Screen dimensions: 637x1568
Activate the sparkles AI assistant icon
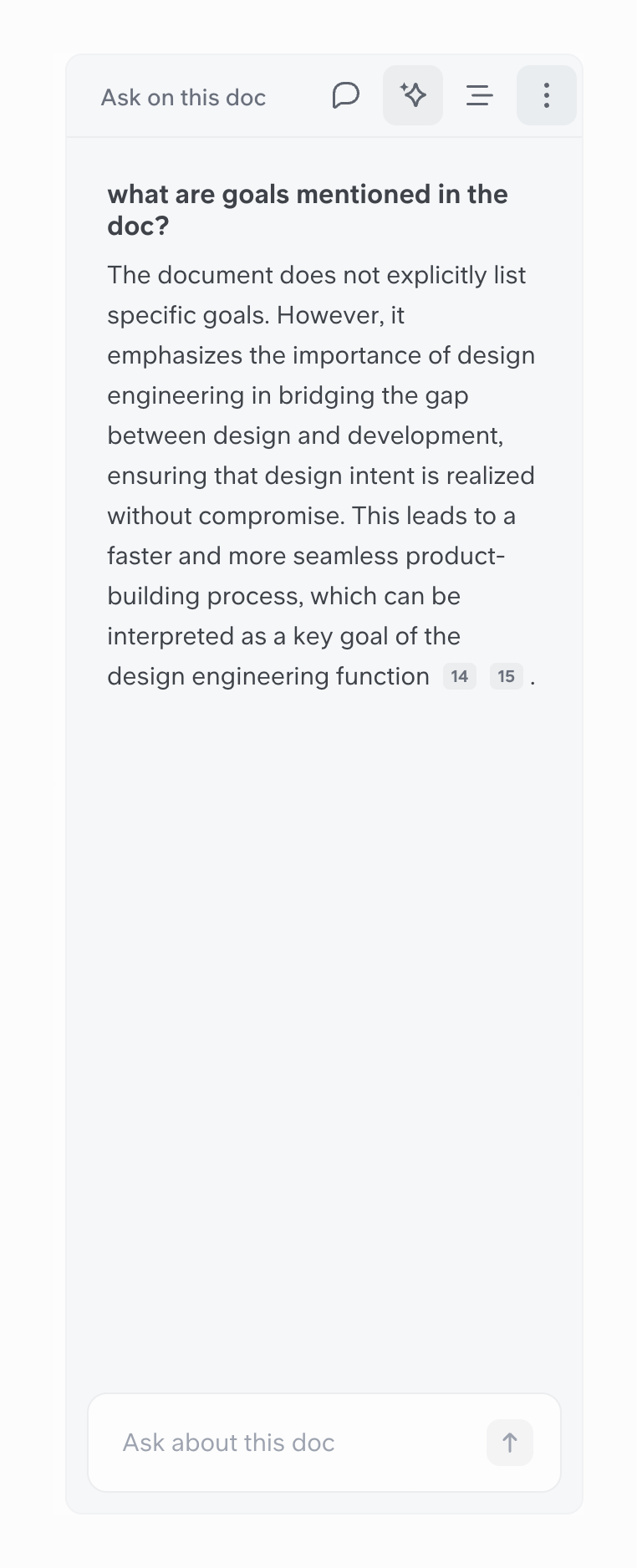click(x=412, y=95)
